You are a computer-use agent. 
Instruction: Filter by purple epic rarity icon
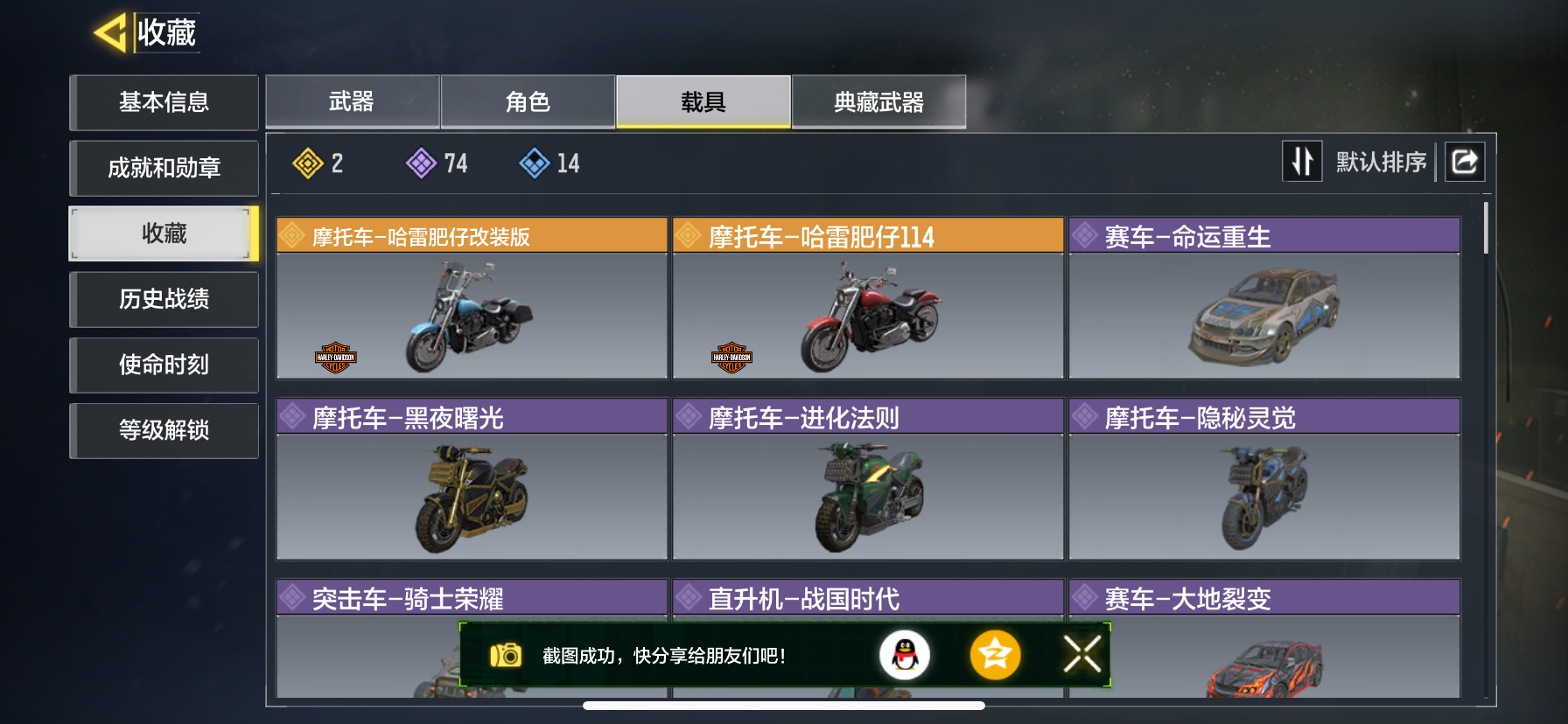(422, 164)
